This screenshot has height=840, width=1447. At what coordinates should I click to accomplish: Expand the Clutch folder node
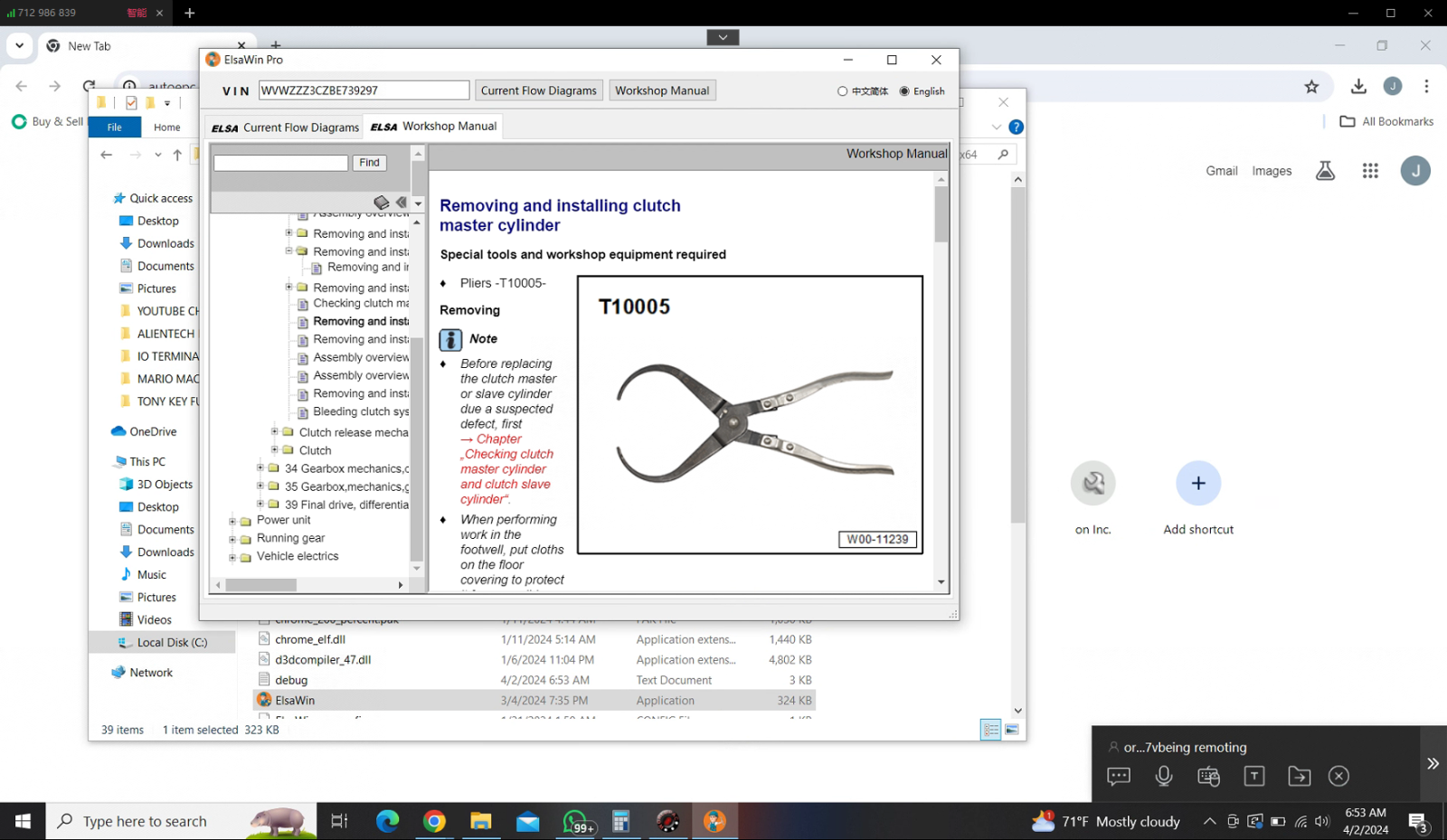click(x=274, y=449)
